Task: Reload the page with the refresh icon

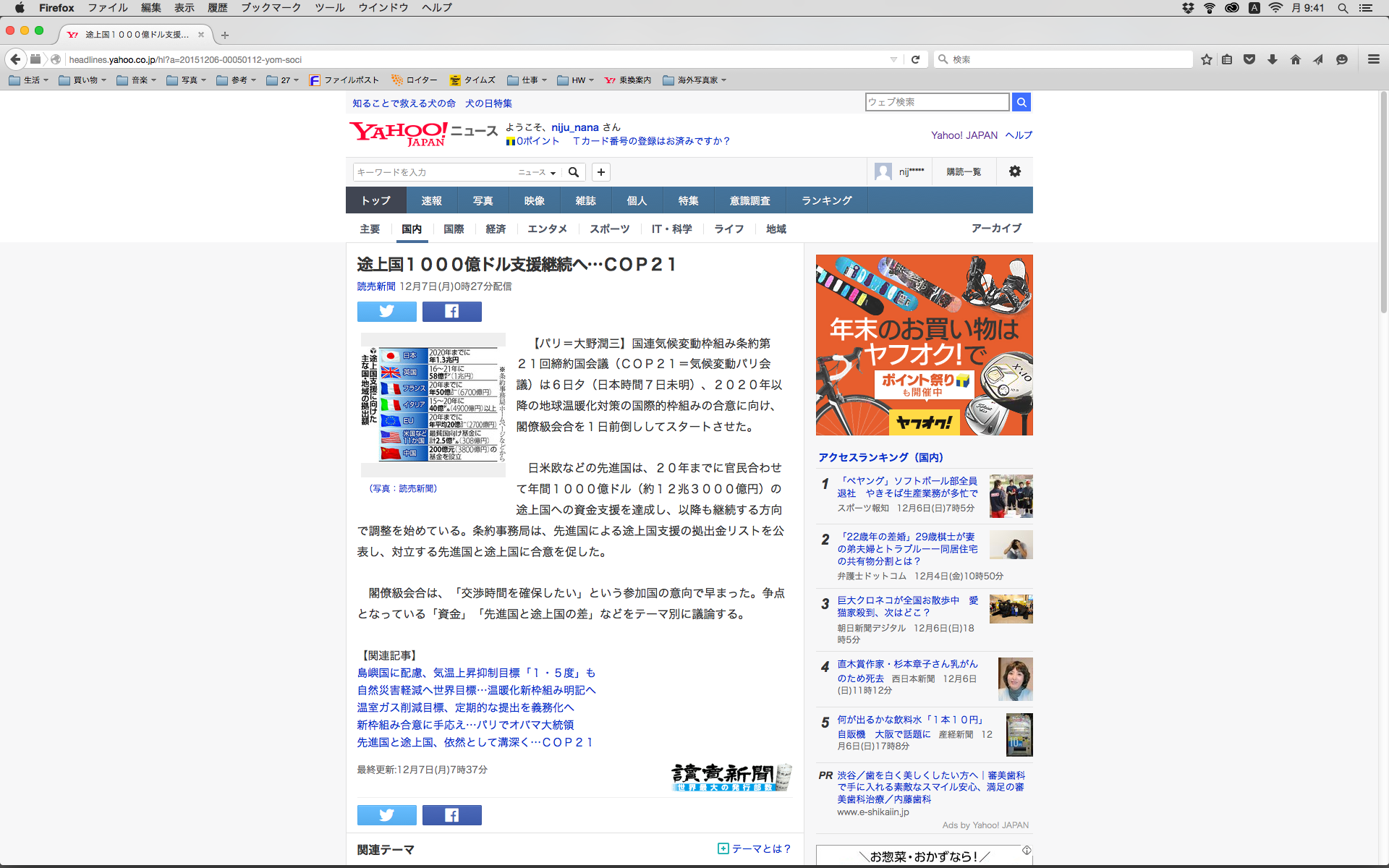Action: [x=915, y=59]
